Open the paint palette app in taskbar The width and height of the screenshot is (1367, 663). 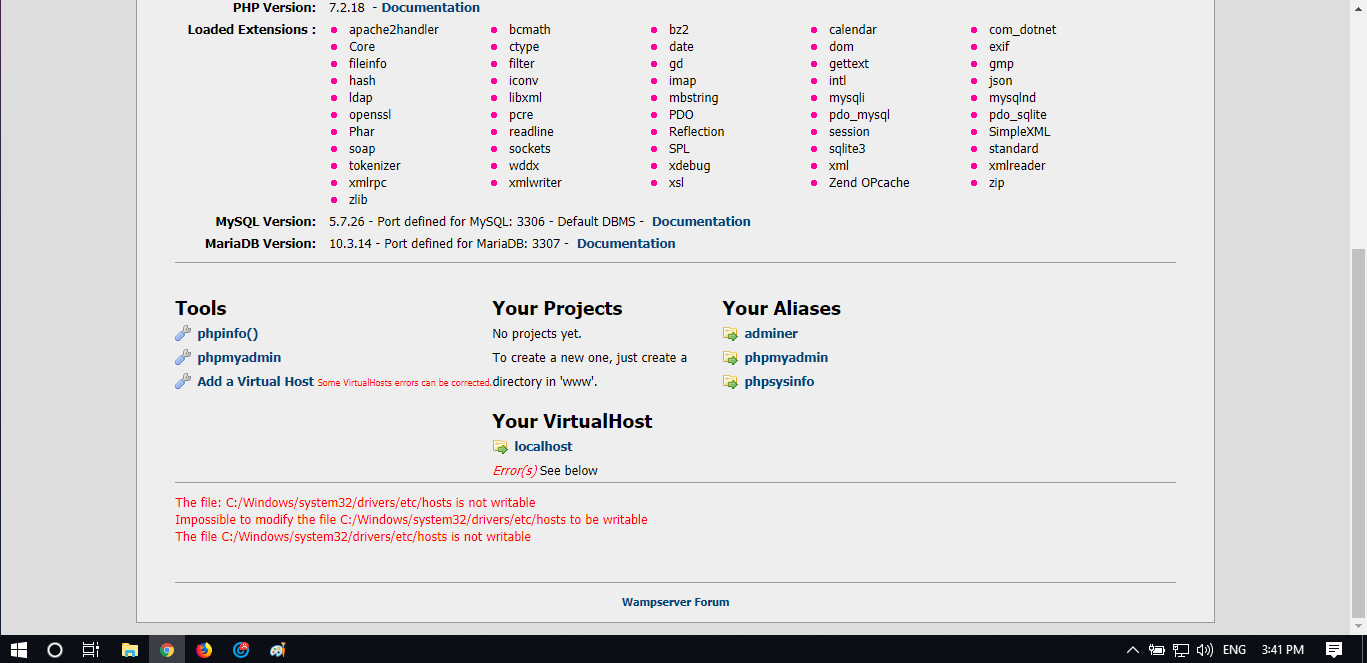278,649
